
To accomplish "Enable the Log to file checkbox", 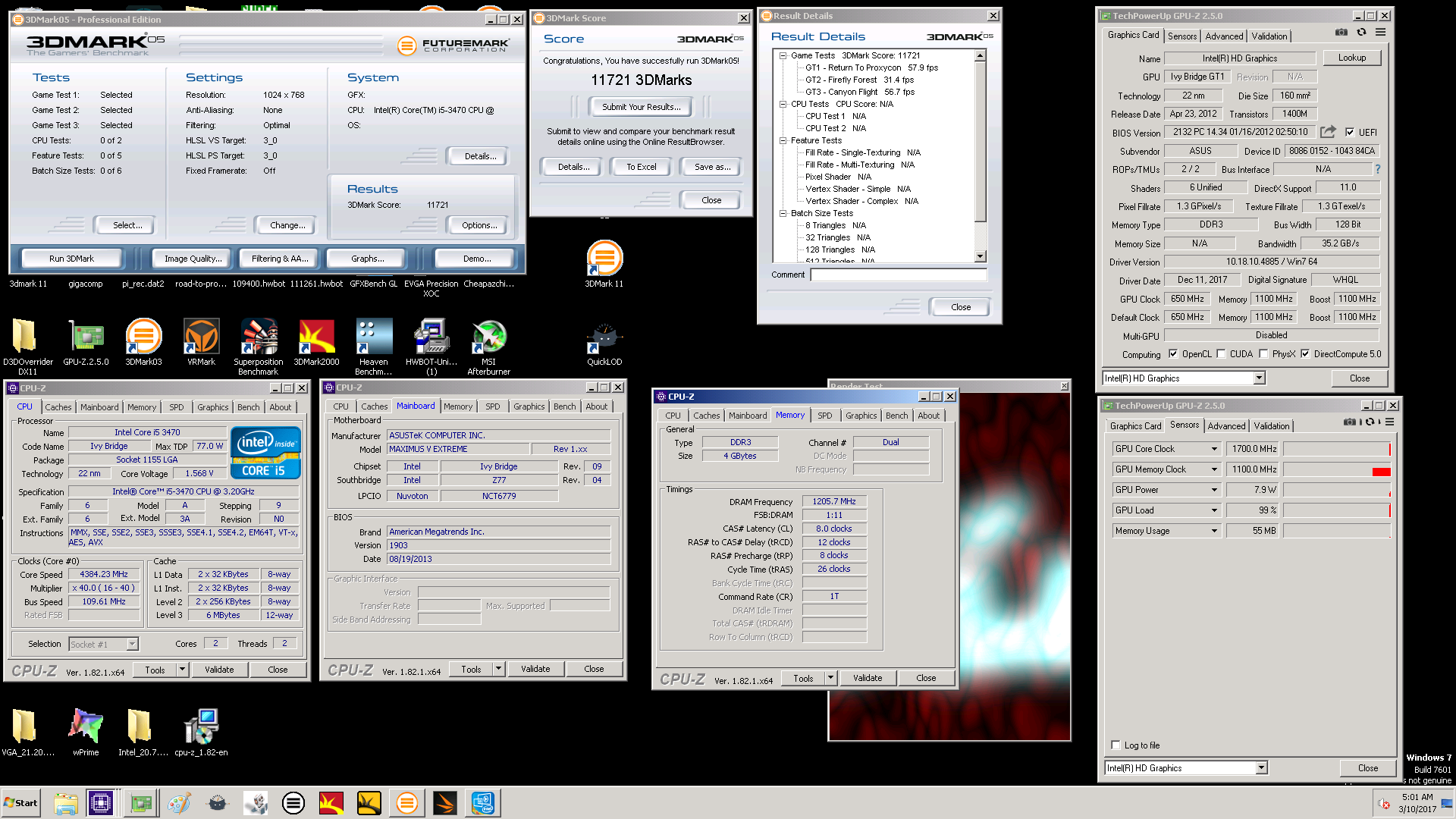I will pos(1116,745).
